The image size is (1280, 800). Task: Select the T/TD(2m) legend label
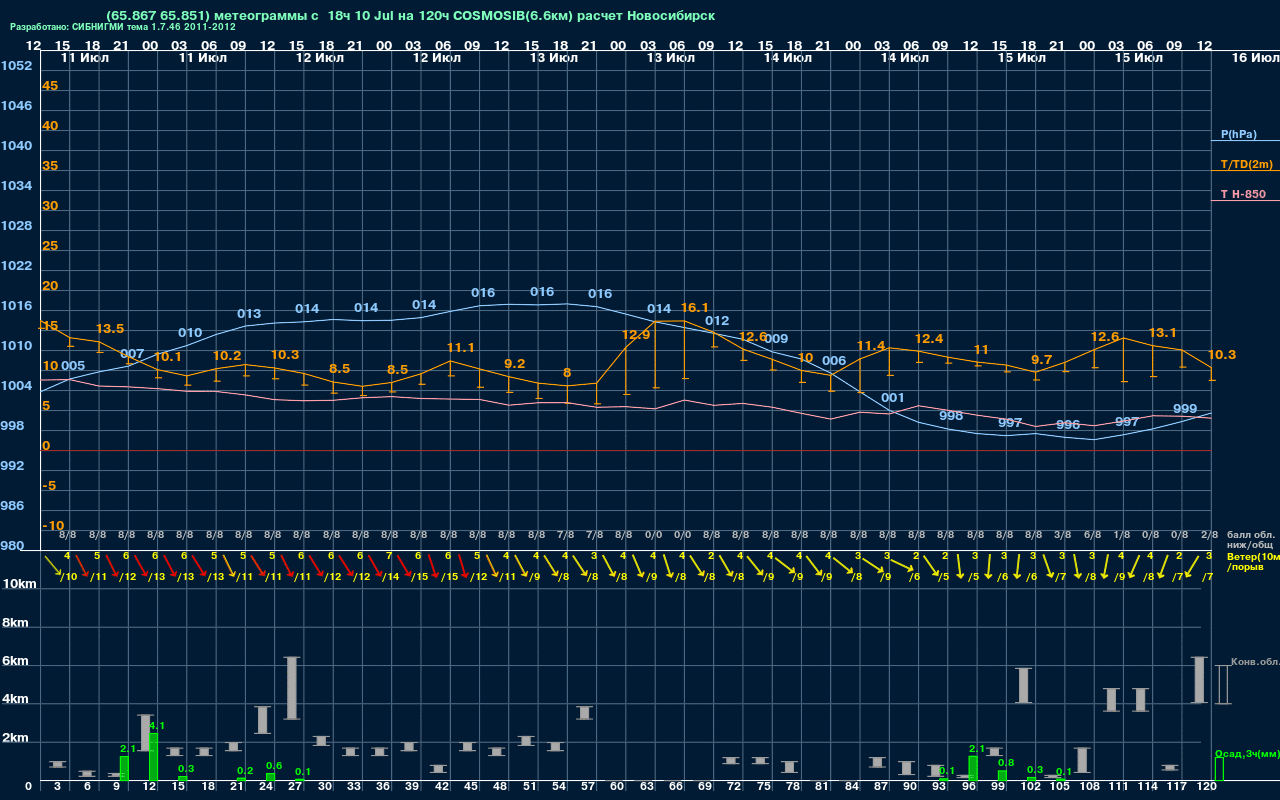pyautogui.click(x=1247, y=164)
